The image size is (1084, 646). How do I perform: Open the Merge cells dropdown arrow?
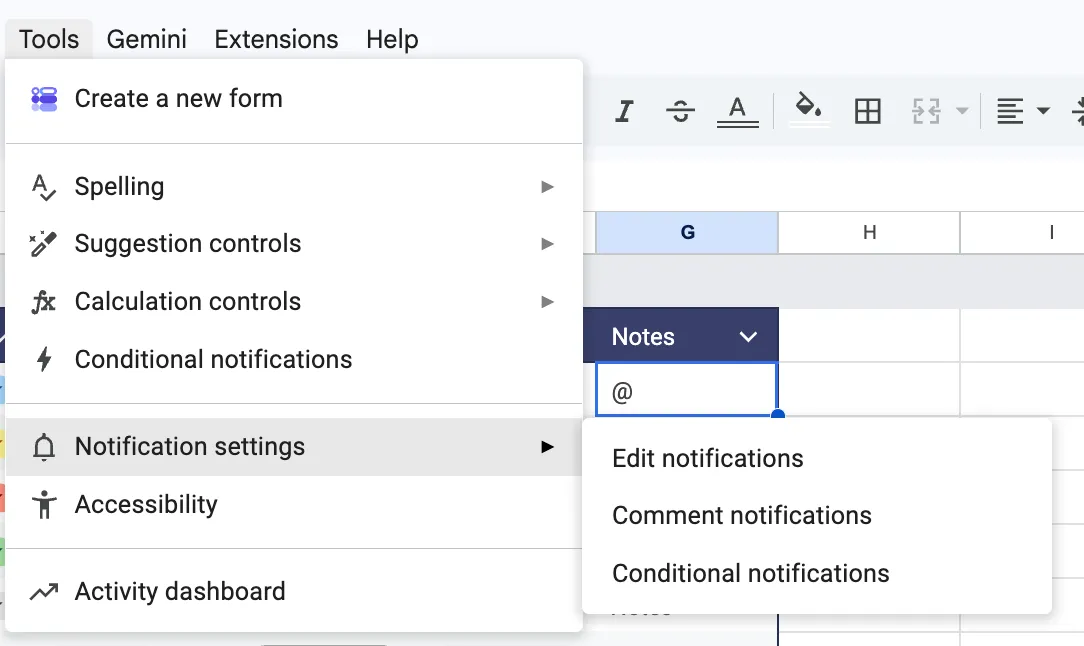pos(962,111)
